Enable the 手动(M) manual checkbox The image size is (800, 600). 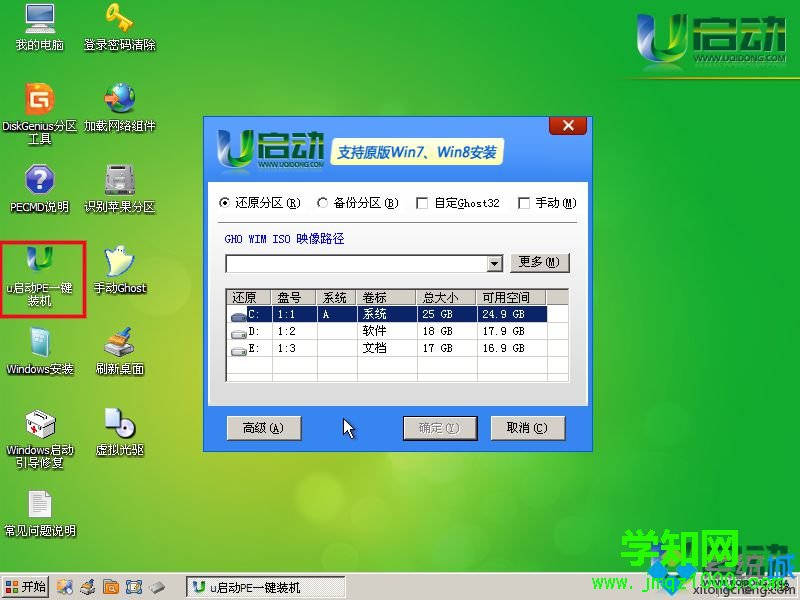(x=525, y=203)
